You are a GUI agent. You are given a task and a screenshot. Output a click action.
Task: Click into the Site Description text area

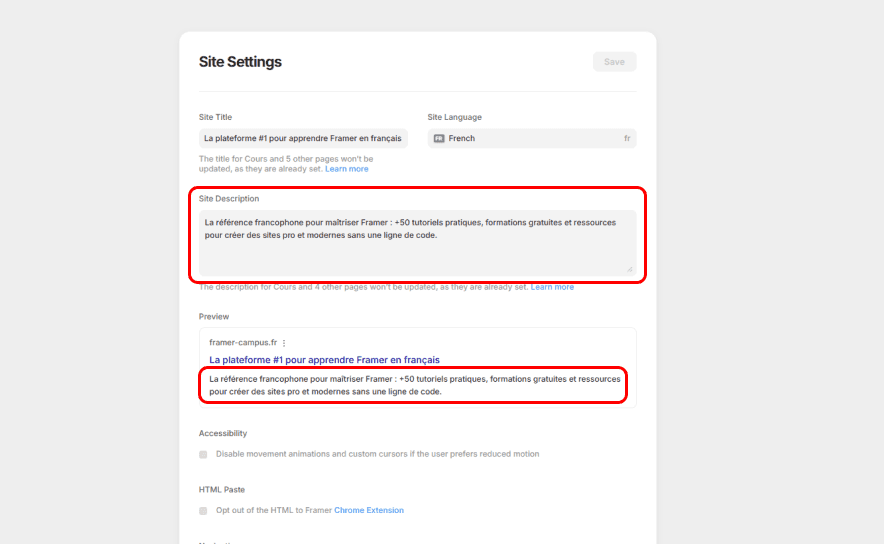pyautogui.click(x=417, y=243)
